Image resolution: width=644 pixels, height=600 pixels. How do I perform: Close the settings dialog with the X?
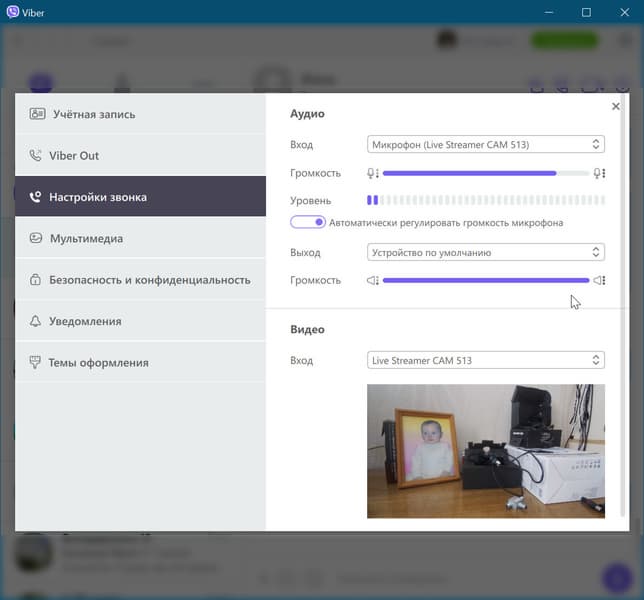point(616,106)
